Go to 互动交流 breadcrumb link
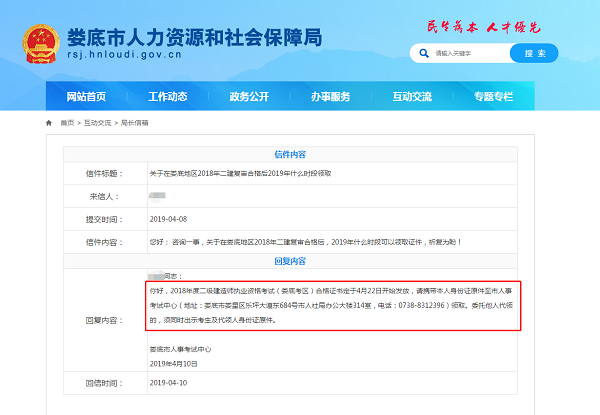The height and width of the screenshot is (415, 600). tap(98, 123)
